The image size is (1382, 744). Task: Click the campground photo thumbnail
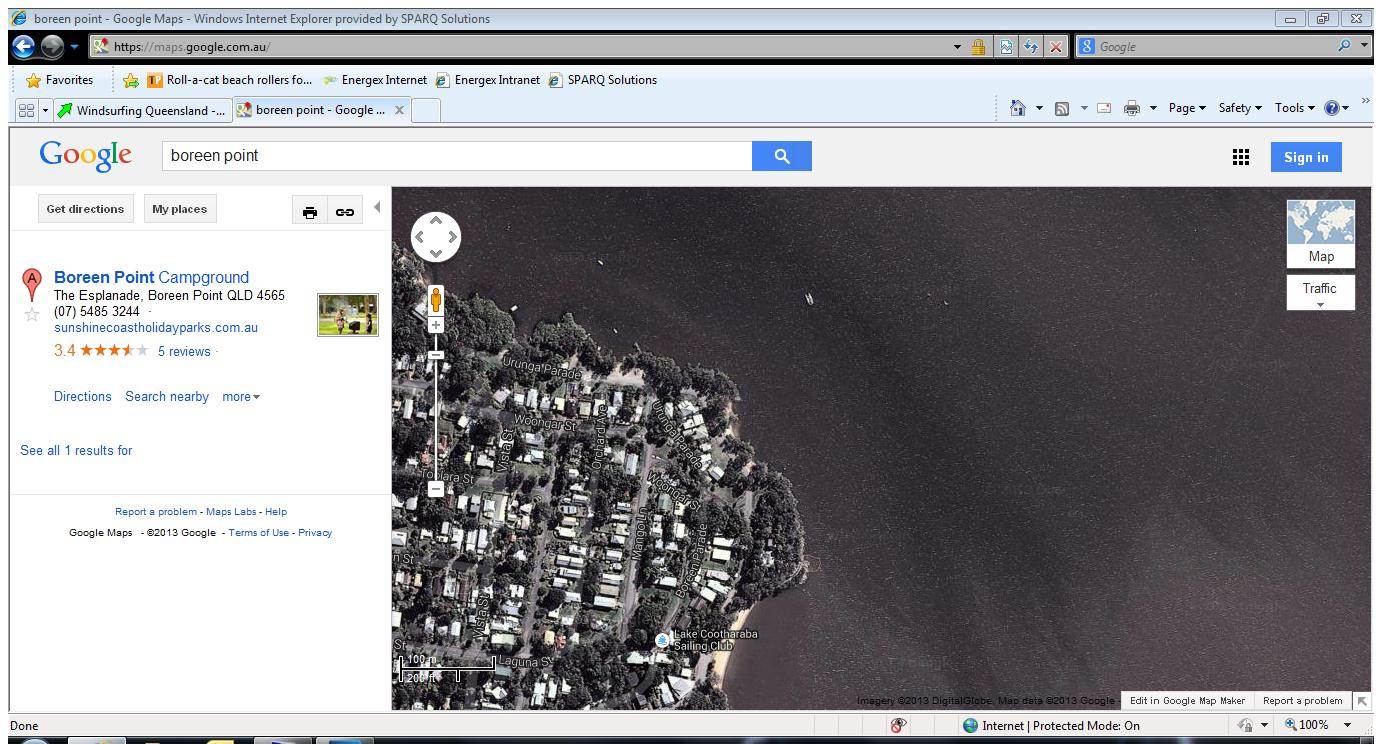click(348, 315)
